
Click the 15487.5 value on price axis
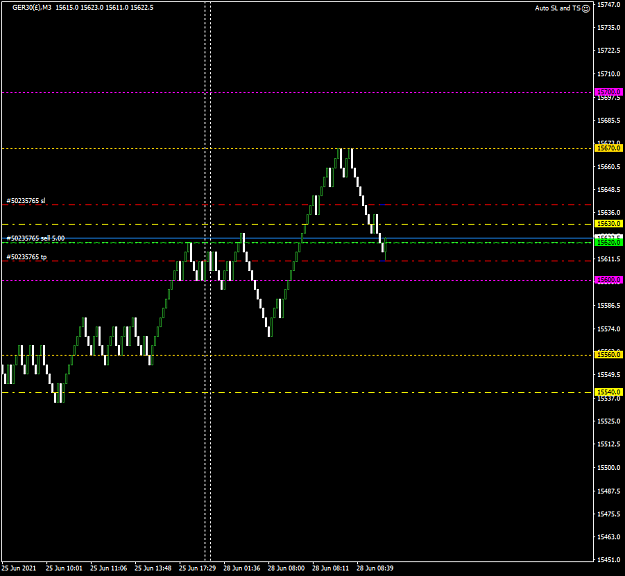pos(608,491)
